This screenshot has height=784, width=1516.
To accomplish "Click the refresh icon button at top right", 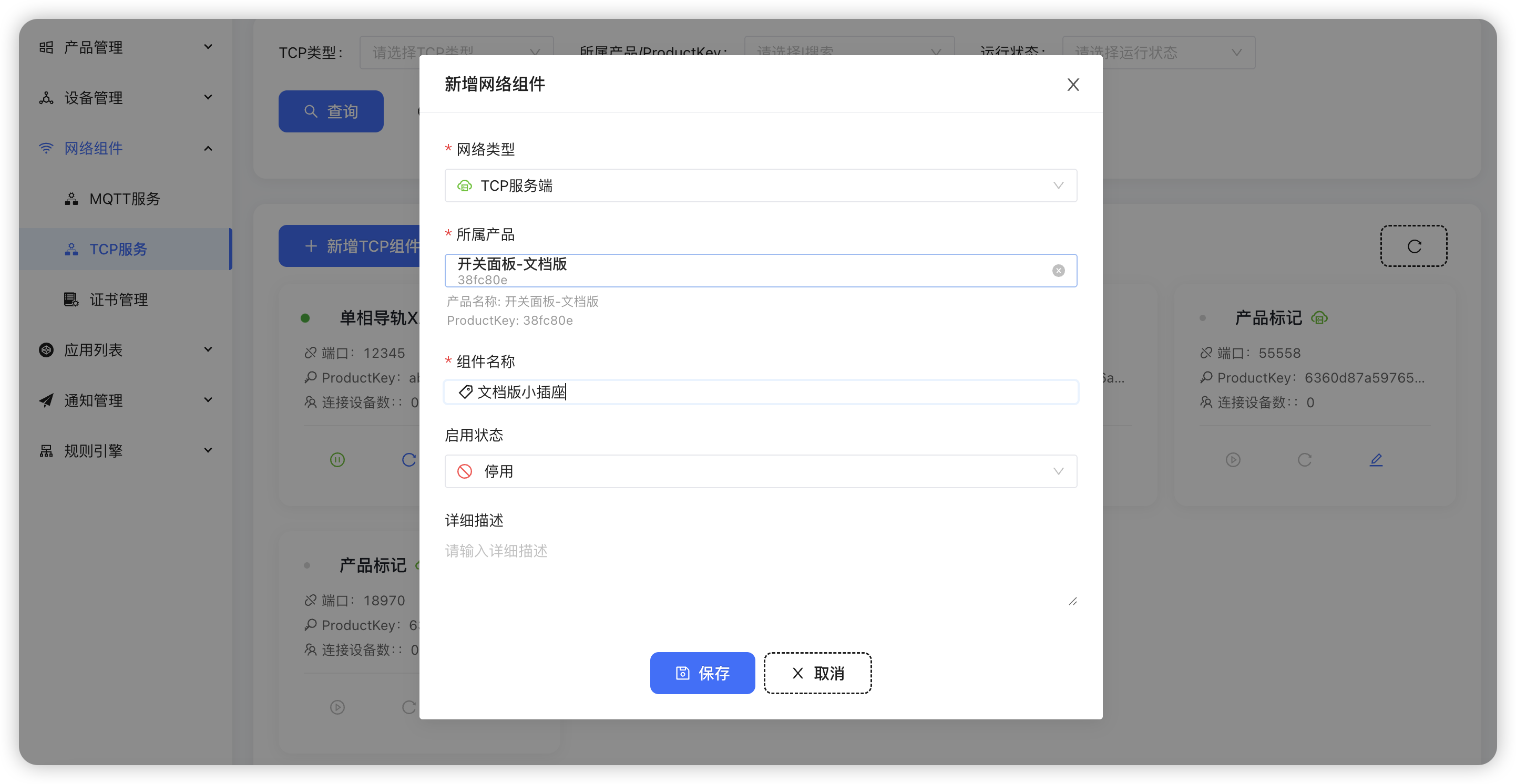I will coord(1413,246).
